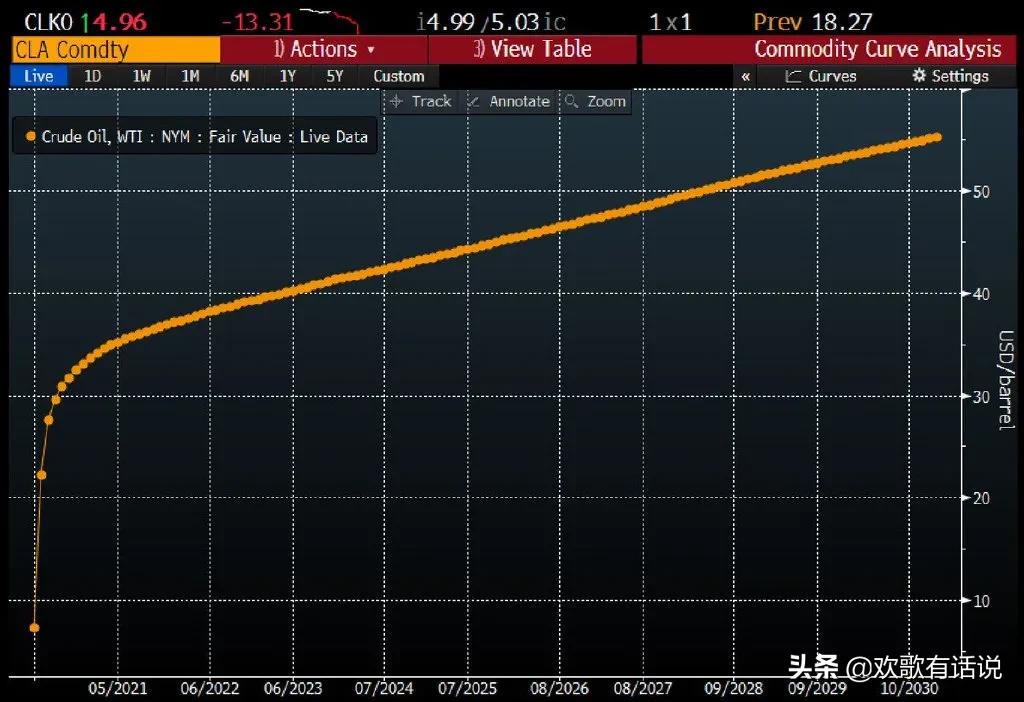Screen dimensions: 1024x702
Task: Select the Annotate pencil tool
Action: pyautogui.click(x=509, y=101)
